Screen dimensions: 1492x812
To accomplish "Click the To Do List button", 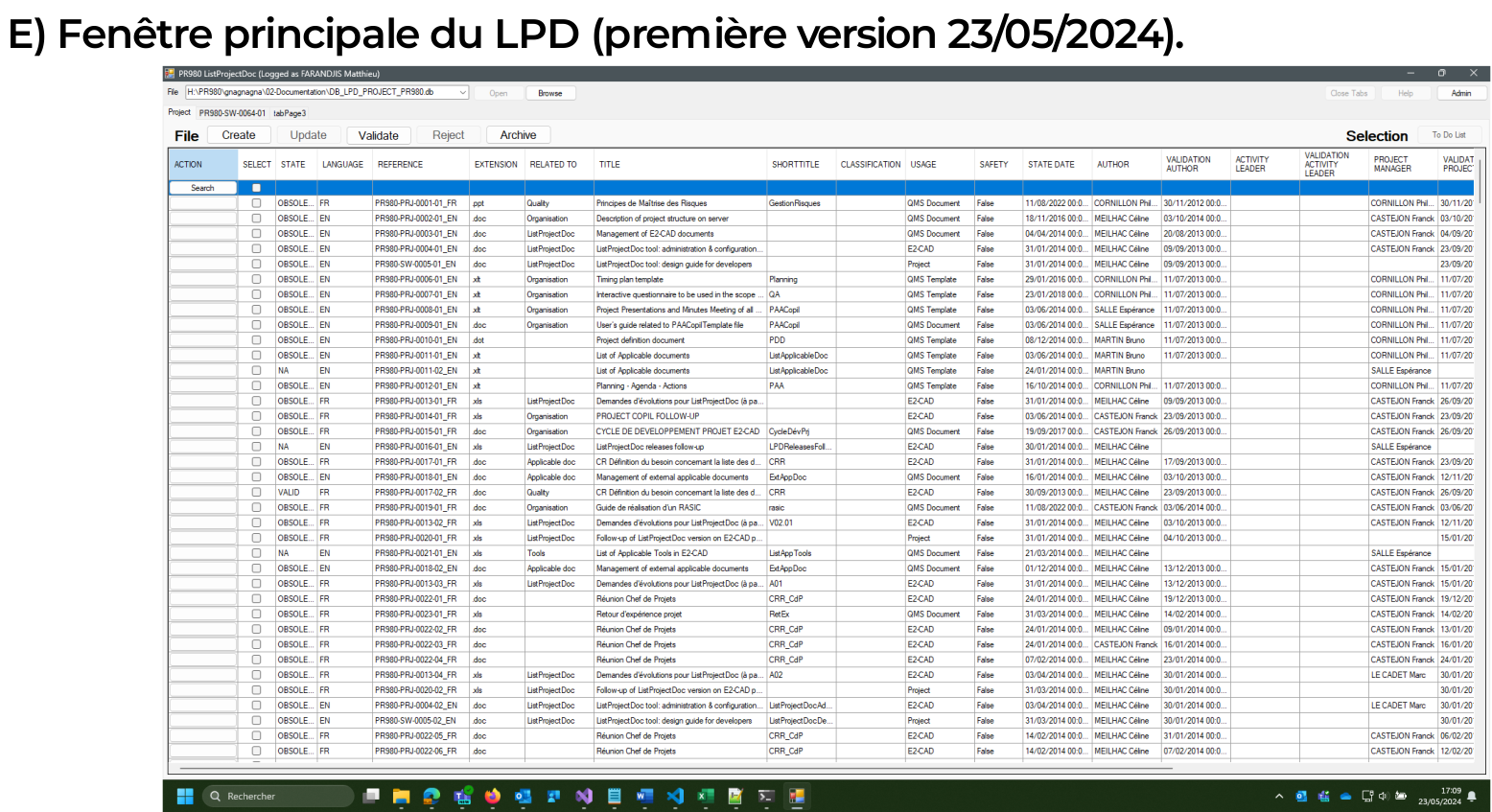I will [1448, 135].
